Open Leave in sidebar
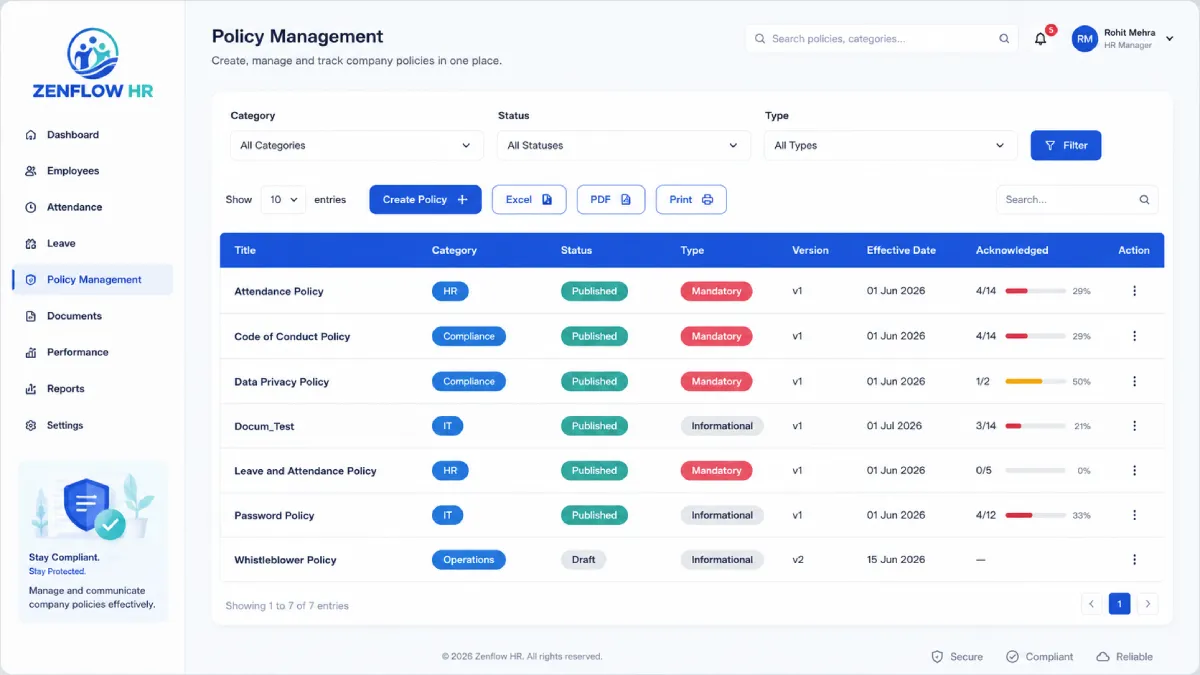The height and width of the screenshot is (675, 1200). tap(92, 243)
